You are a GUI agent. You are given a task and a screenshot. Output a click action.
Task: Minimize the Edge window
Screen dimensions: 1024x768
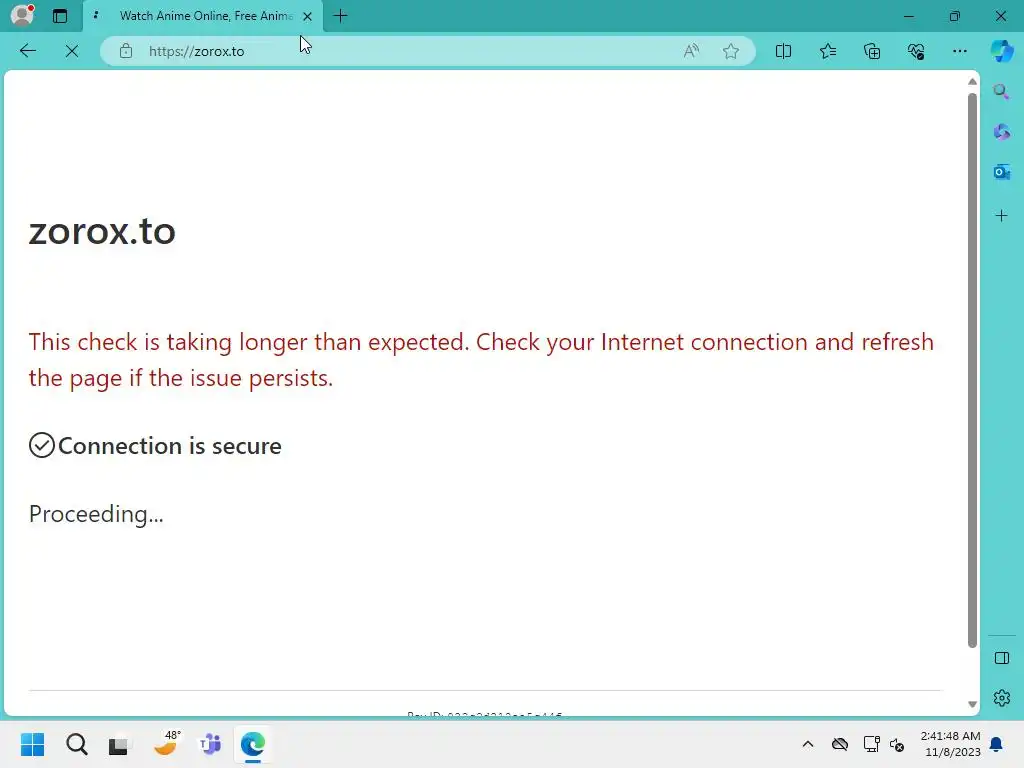coord(908,16)
